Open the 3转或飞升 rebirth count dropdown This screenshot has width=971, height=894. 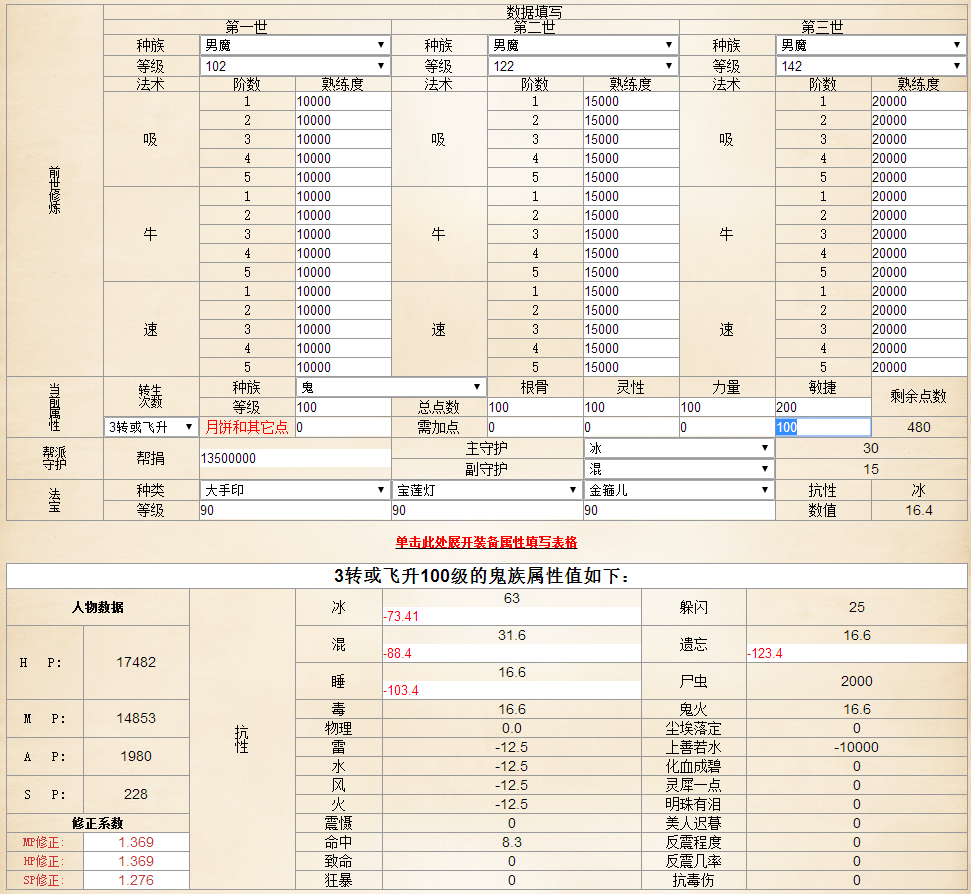tap(152, 427)
